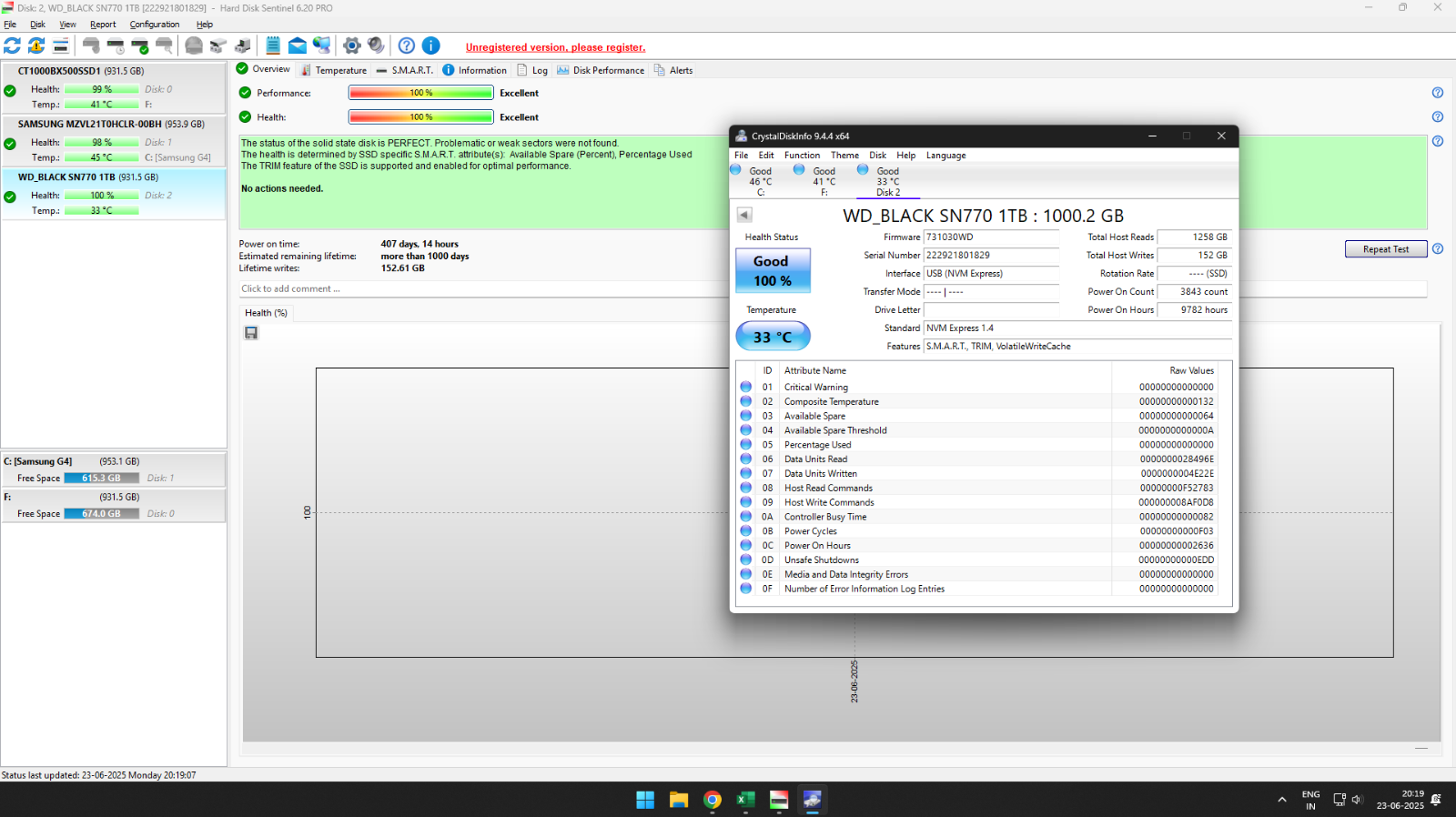Click the blue info about icon in toolbar
Image resolution: width=1456 pixels, height=817 pixels.
point(431,45)
